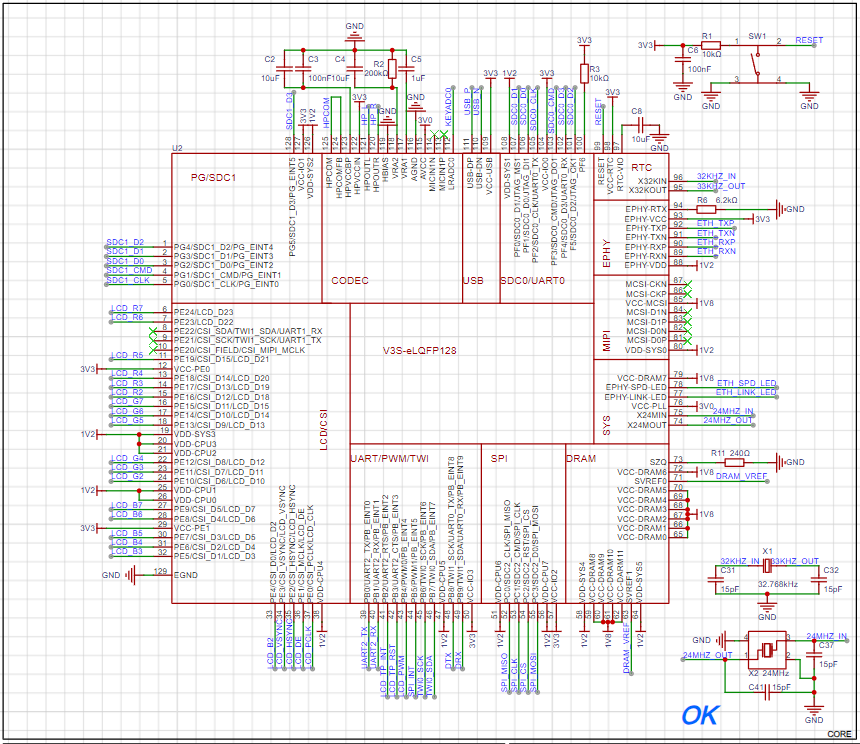Click the V3S-eLQFP128 chip name

420,350
